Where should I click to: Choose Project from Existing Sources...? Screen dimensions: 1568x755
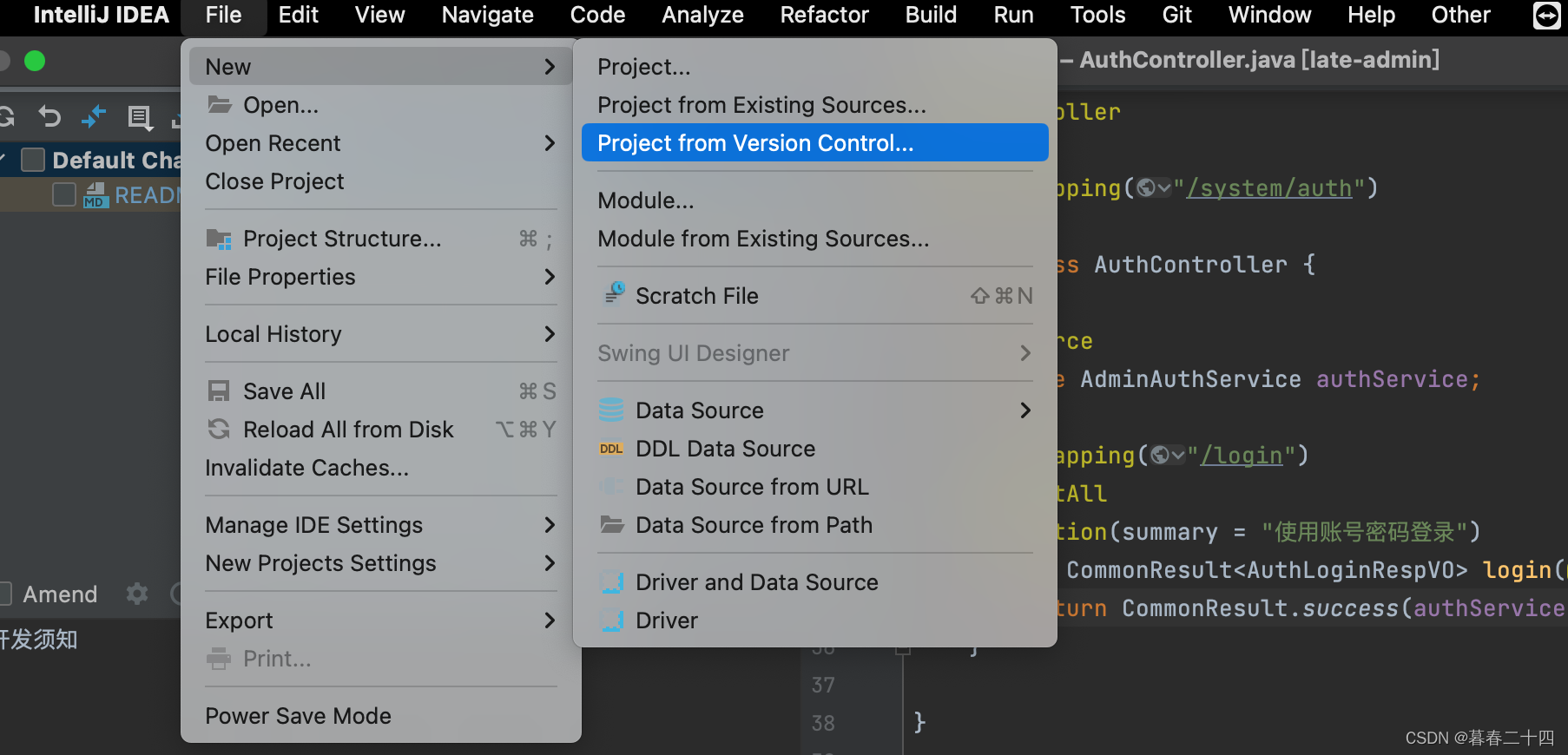click(x=814, y=104)
